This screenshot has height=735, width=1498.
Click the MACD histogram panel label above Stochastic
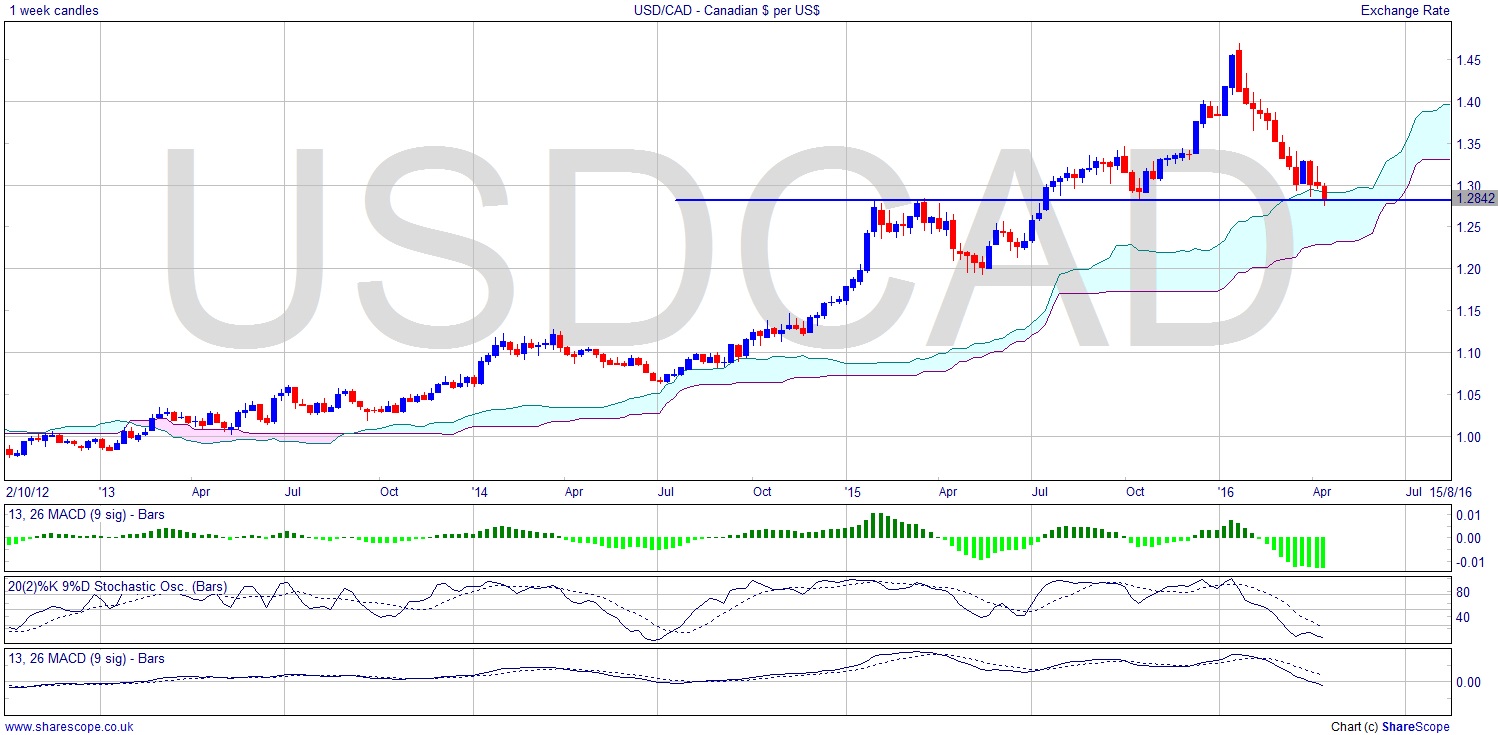[x=85, y=515]
